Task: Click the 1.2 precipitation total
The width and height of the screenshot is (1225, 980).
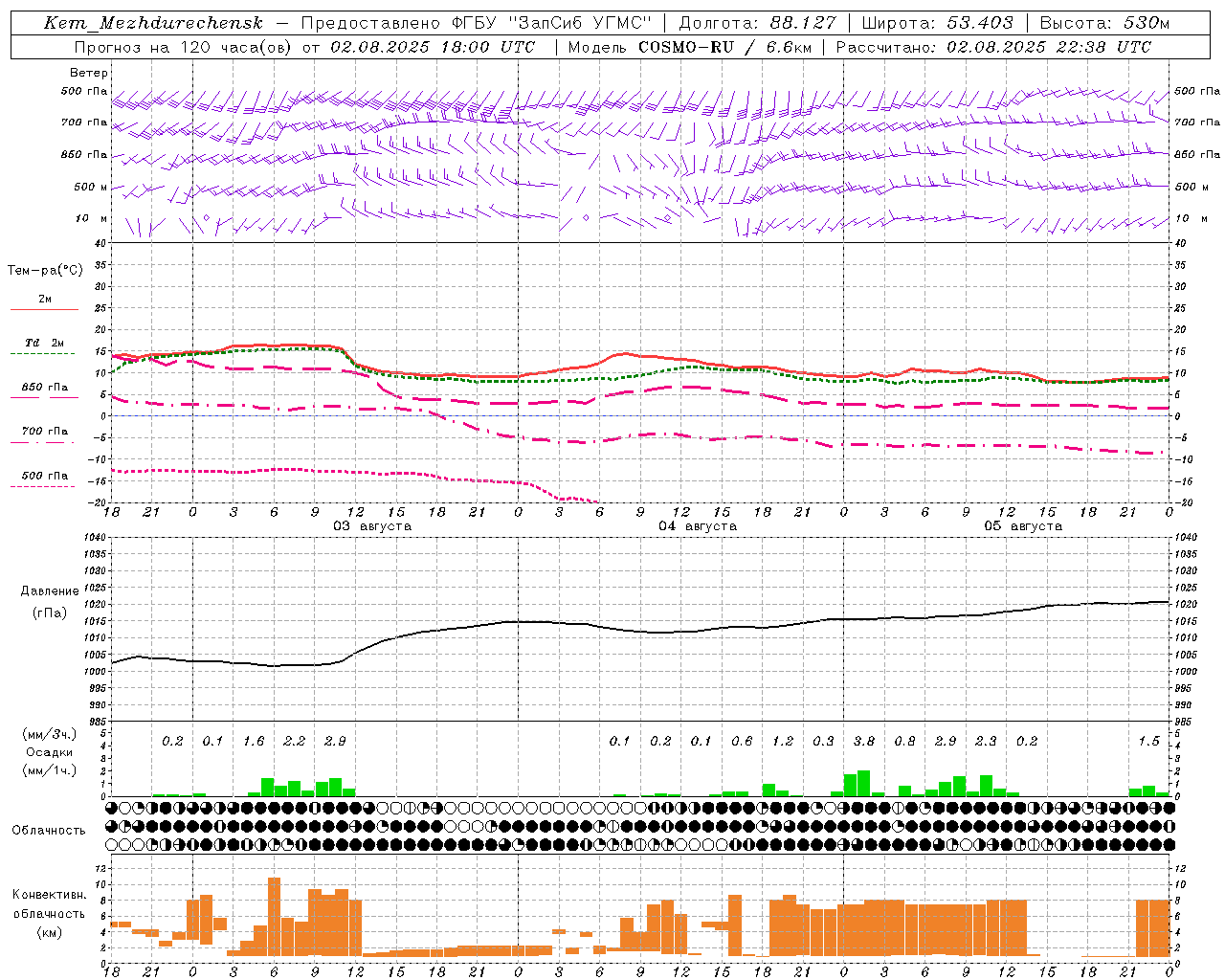Action: 783,741
